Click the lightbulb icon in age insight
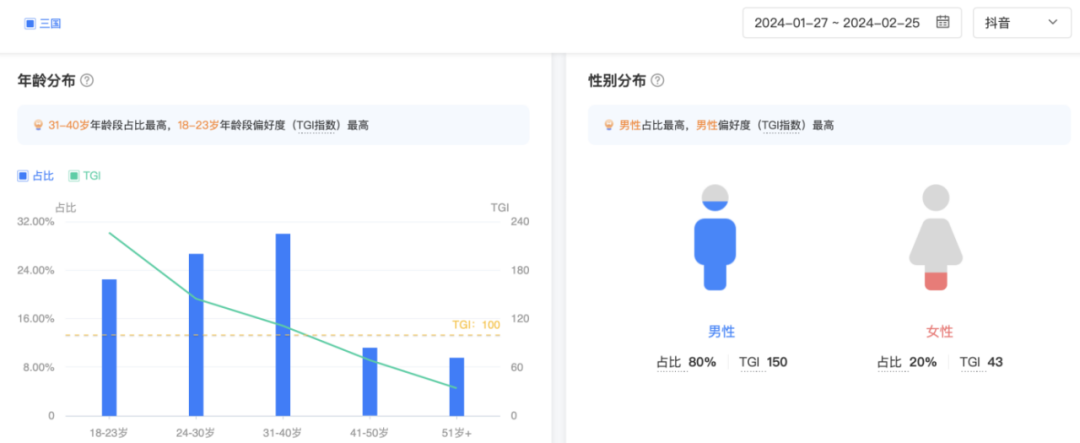Image resolution: width=1080 pixels, height=443 pixels. [x=39, y=125]
